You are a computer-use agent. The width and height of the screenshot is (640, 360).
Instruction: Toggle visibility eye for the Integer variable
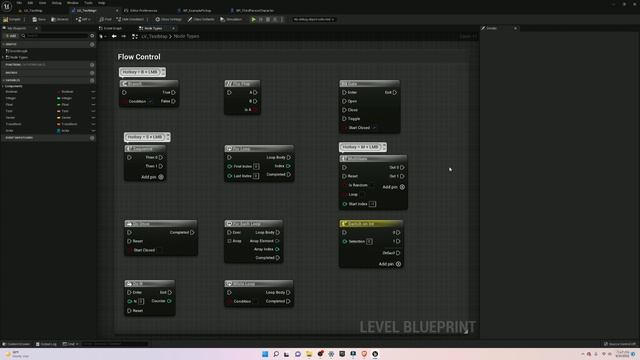[93, 98]
